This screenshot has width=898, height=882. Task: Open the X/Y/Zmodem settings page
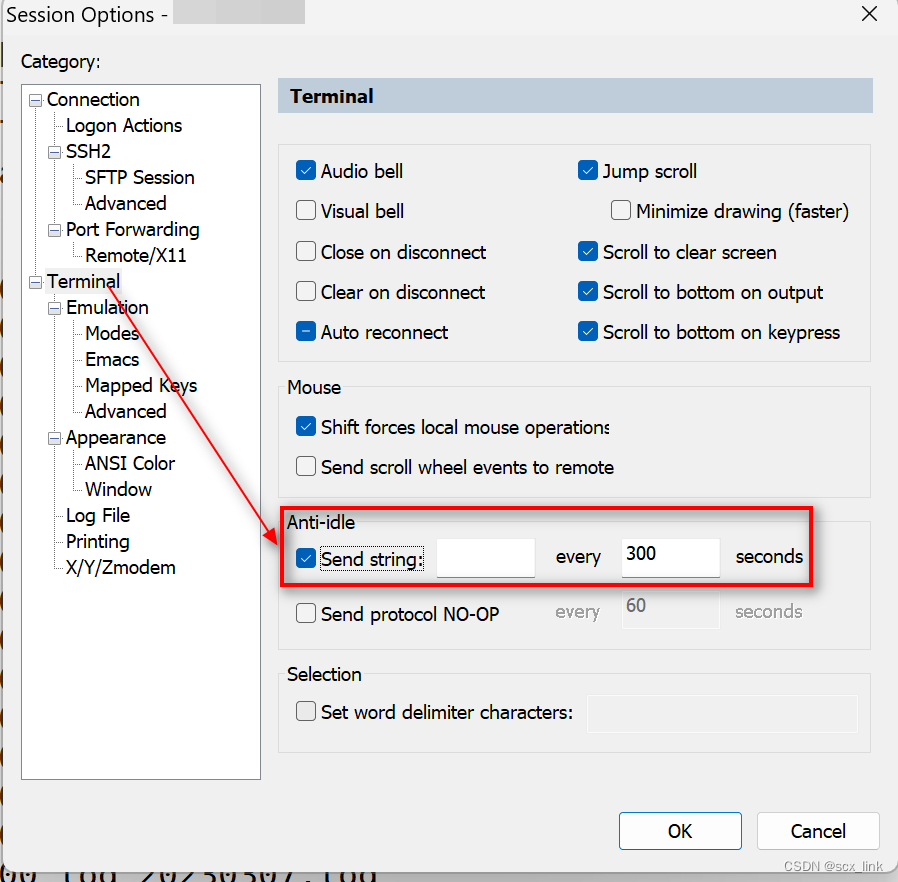(x=122, y=567)
